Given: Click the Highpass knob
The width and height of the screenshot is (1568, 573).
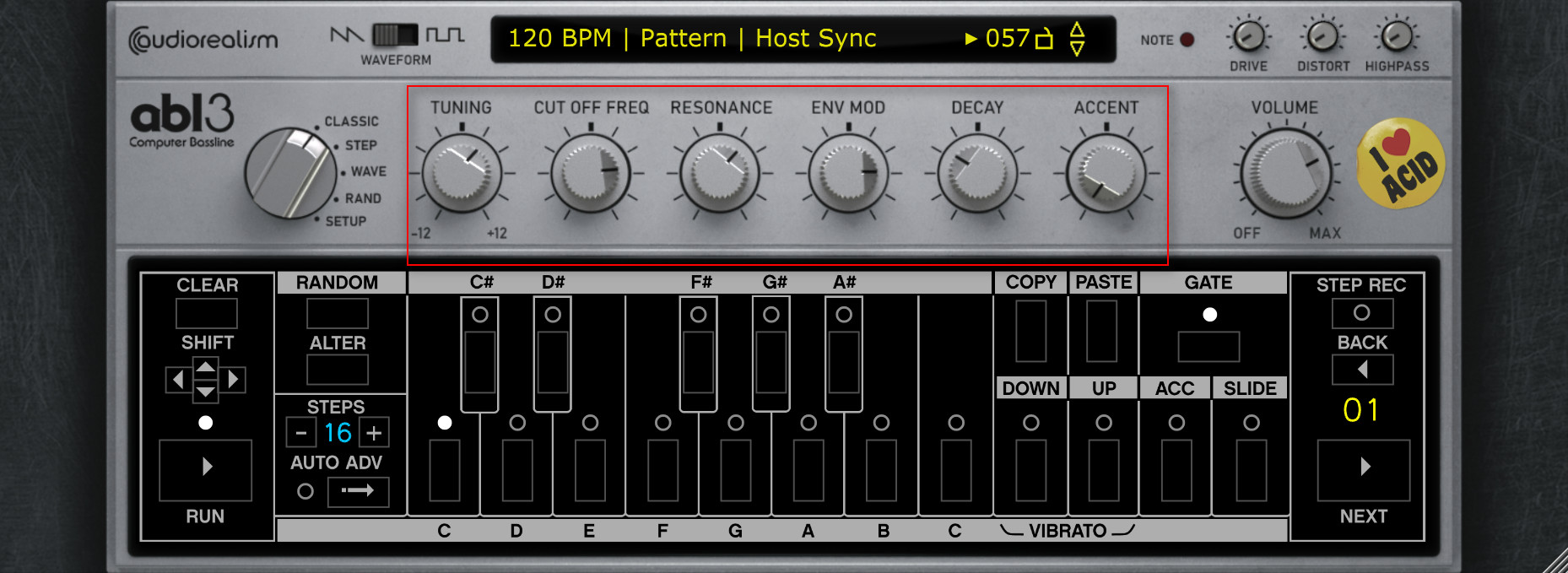Looking at the screenshot, I should pos(1397,36).
